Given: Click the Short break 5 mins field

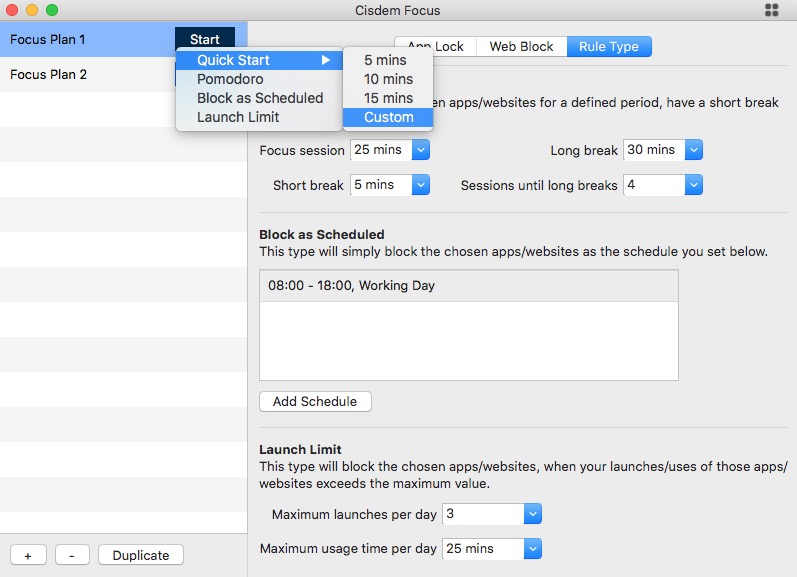Looking at the screenshot, I should 381,185.
